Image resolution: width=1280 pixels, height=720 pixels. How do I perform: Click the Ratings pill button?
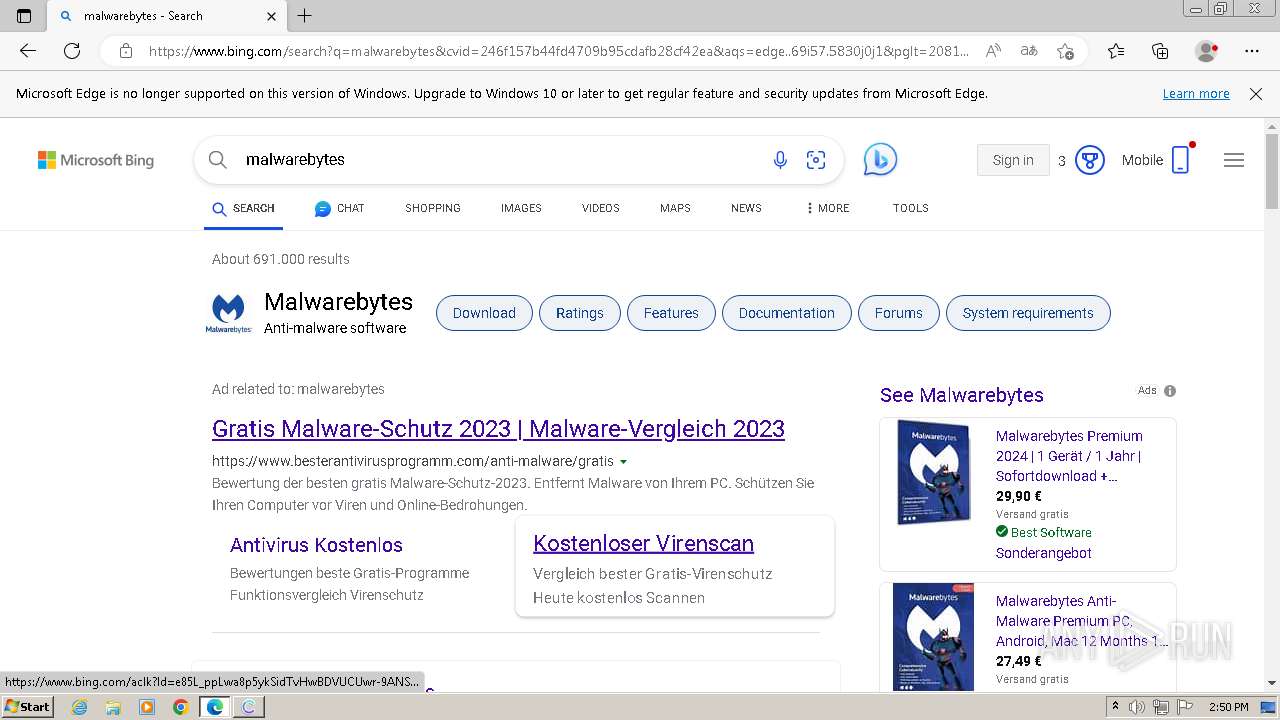[580, 313]
